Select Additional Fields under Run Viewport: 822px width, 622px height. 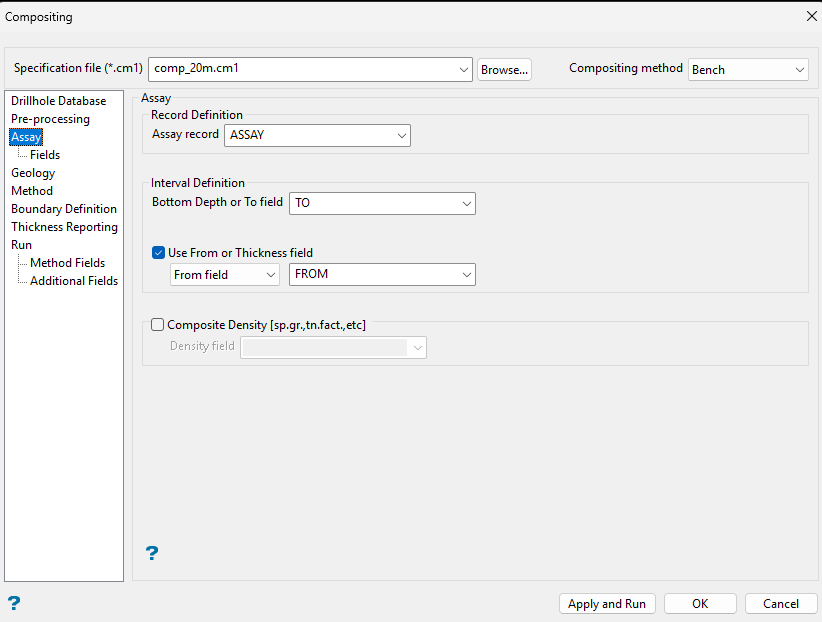click(x=74, y=281)
